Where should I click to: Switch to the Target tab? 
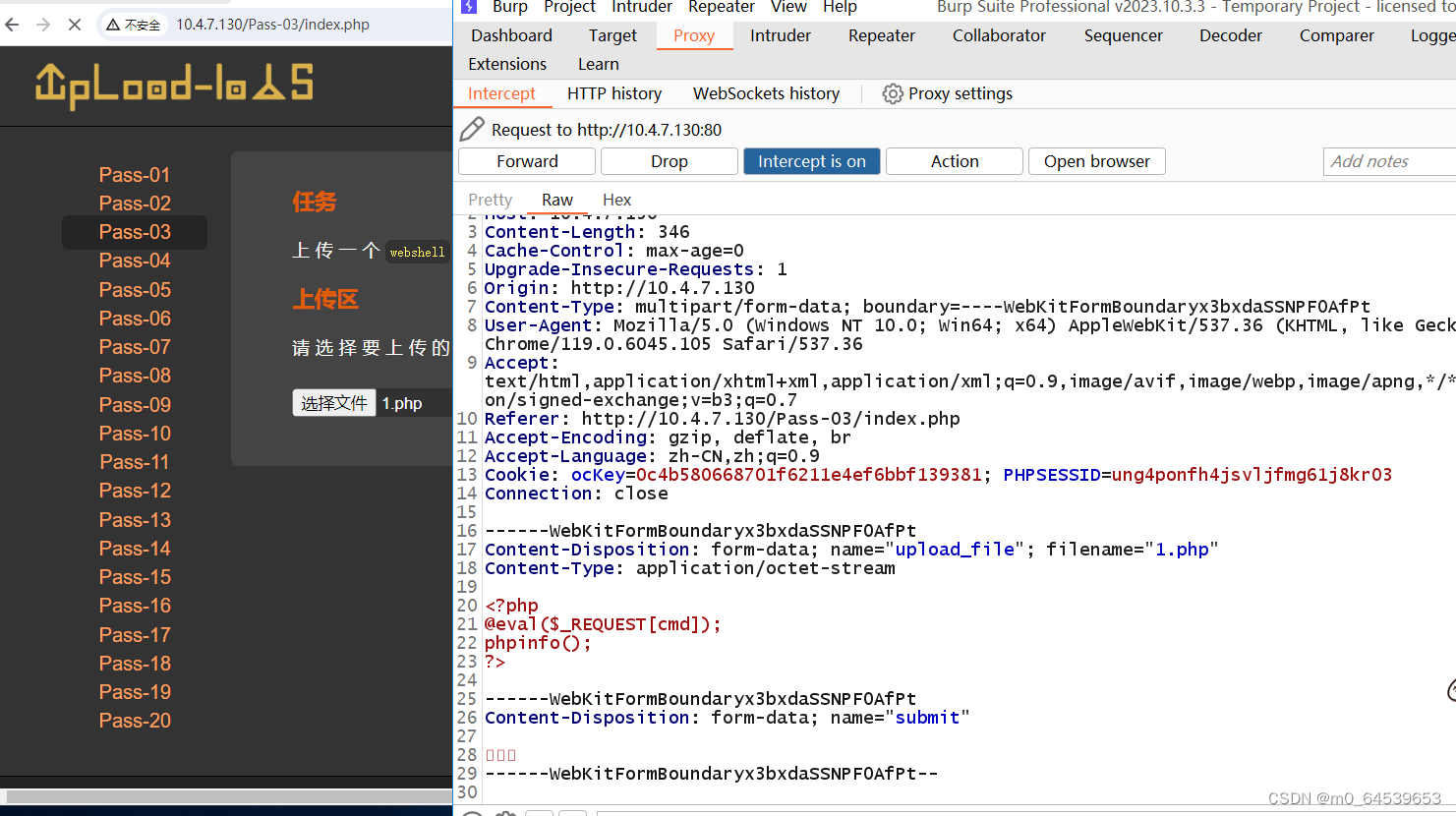pos(613,35)
